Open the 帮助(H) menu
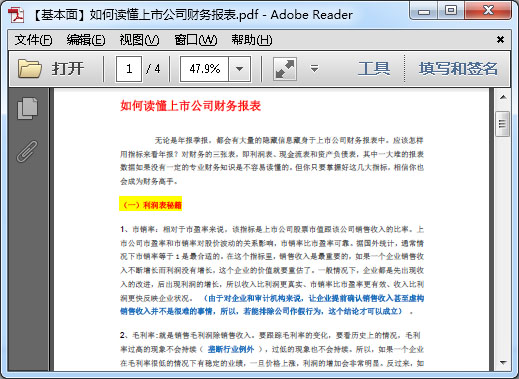This screenshot has width=519, height=379. pyautogui.click(x=252, y=40)
